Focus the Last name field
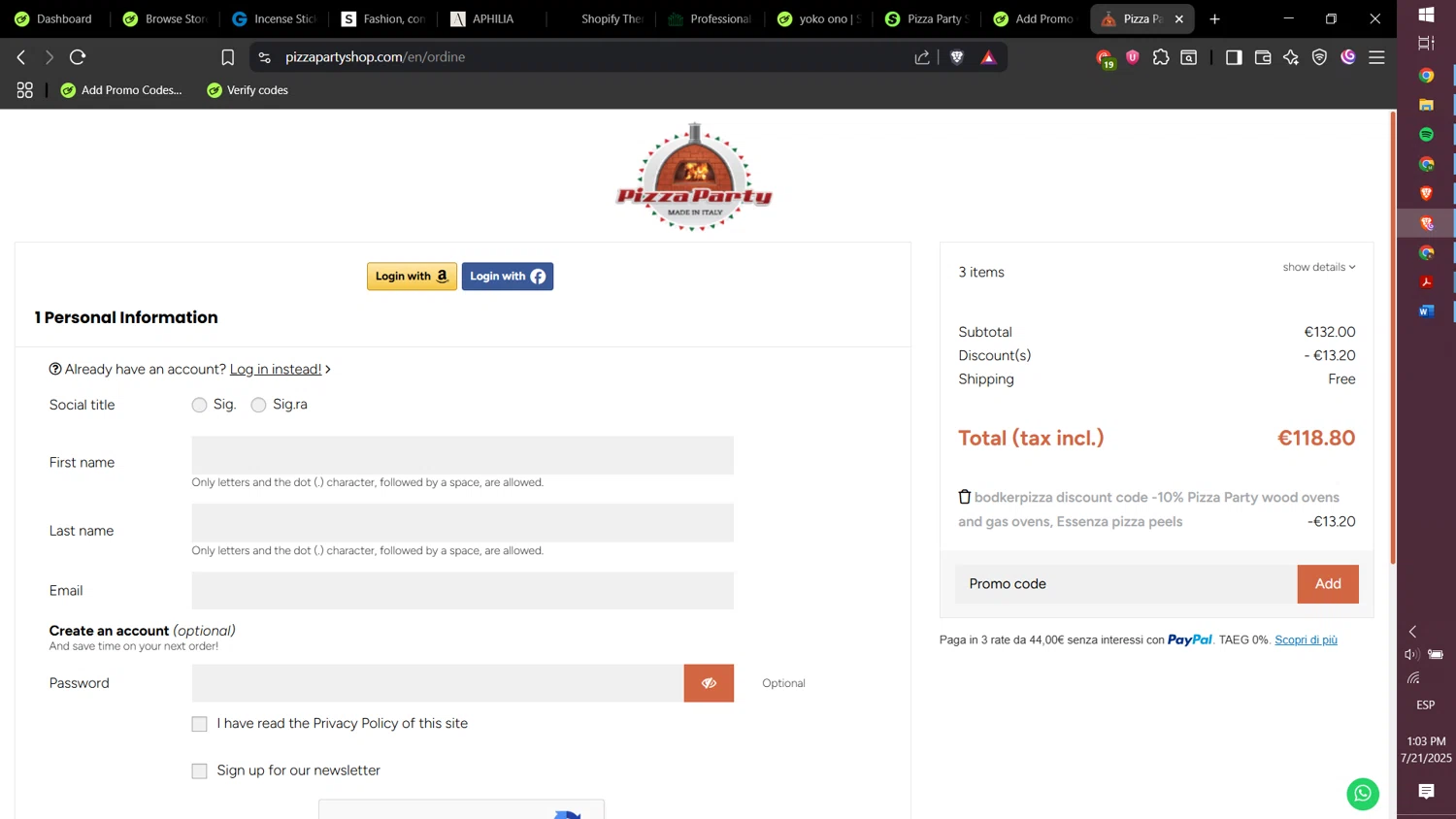This screenshot has height=819, width=1456. tap(463, 523)
